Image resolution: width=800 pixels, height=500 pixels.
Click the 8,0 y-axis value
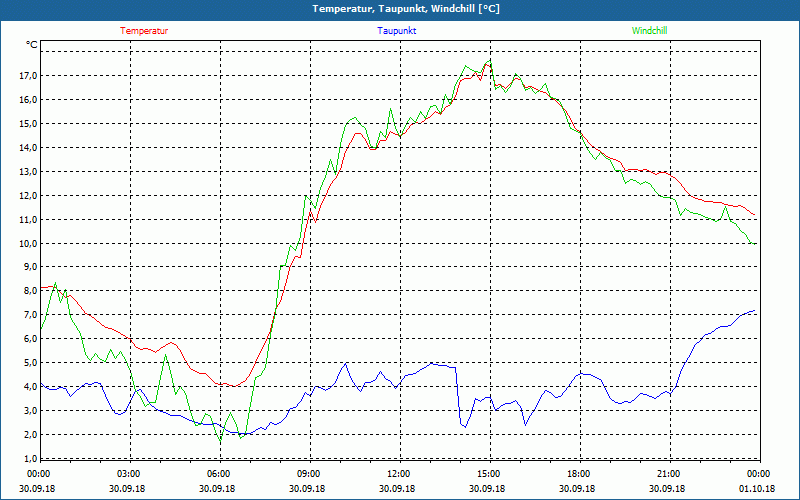pos(31,290)
